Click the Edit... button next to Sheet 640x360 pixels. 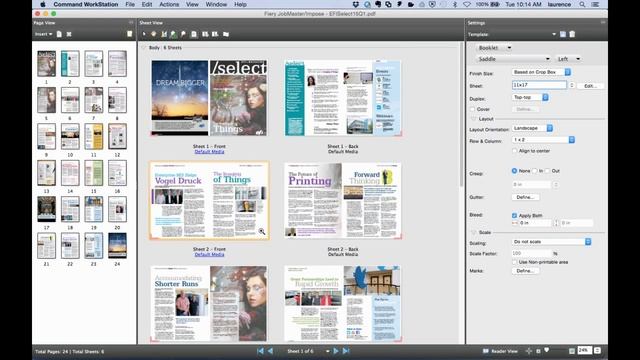click(590, 86)
